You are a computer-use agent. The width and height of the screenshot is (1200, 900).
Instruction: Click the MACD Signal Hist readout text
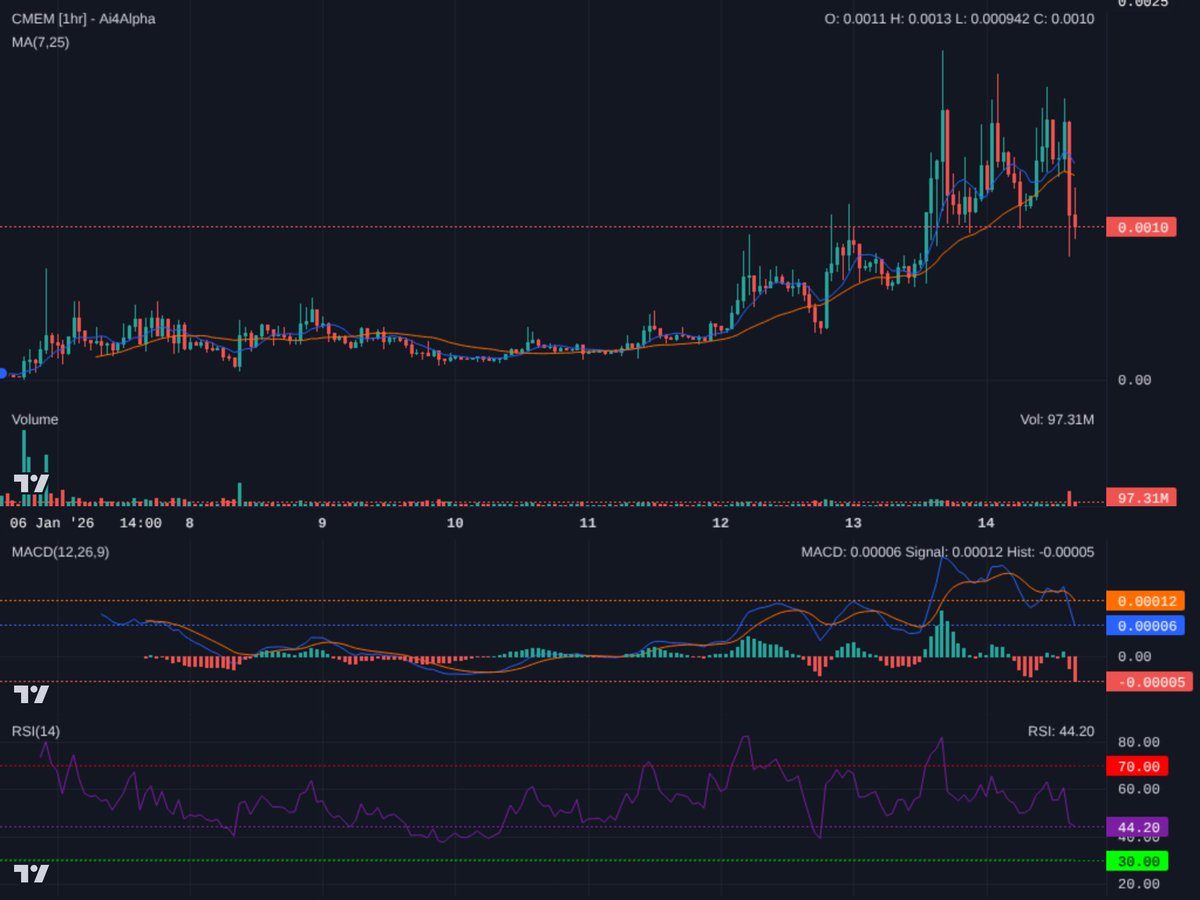948,552
